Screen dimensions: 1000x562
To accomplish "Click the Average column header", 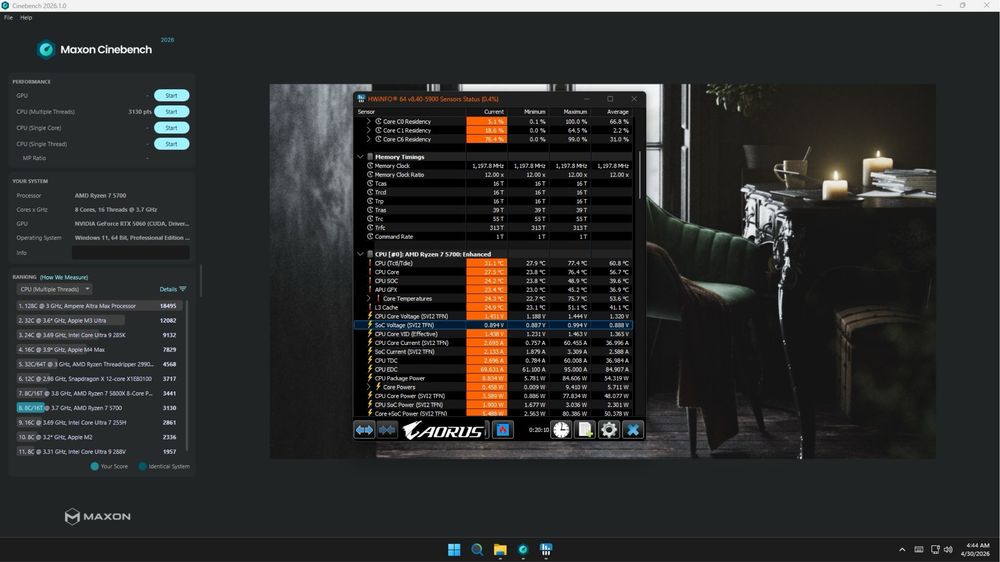I will (617, 112).
